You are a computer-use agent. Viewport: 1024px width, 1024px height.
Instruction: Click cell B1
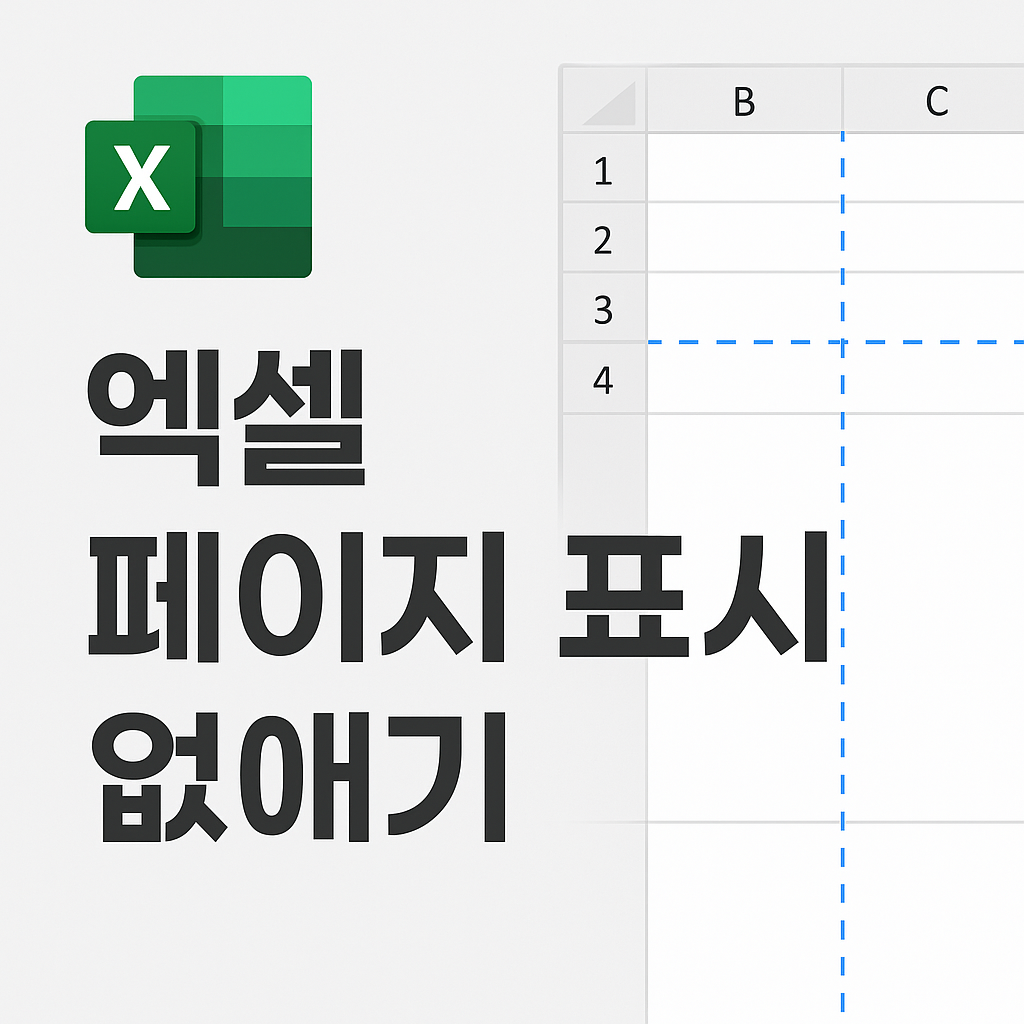pos(744,168)
